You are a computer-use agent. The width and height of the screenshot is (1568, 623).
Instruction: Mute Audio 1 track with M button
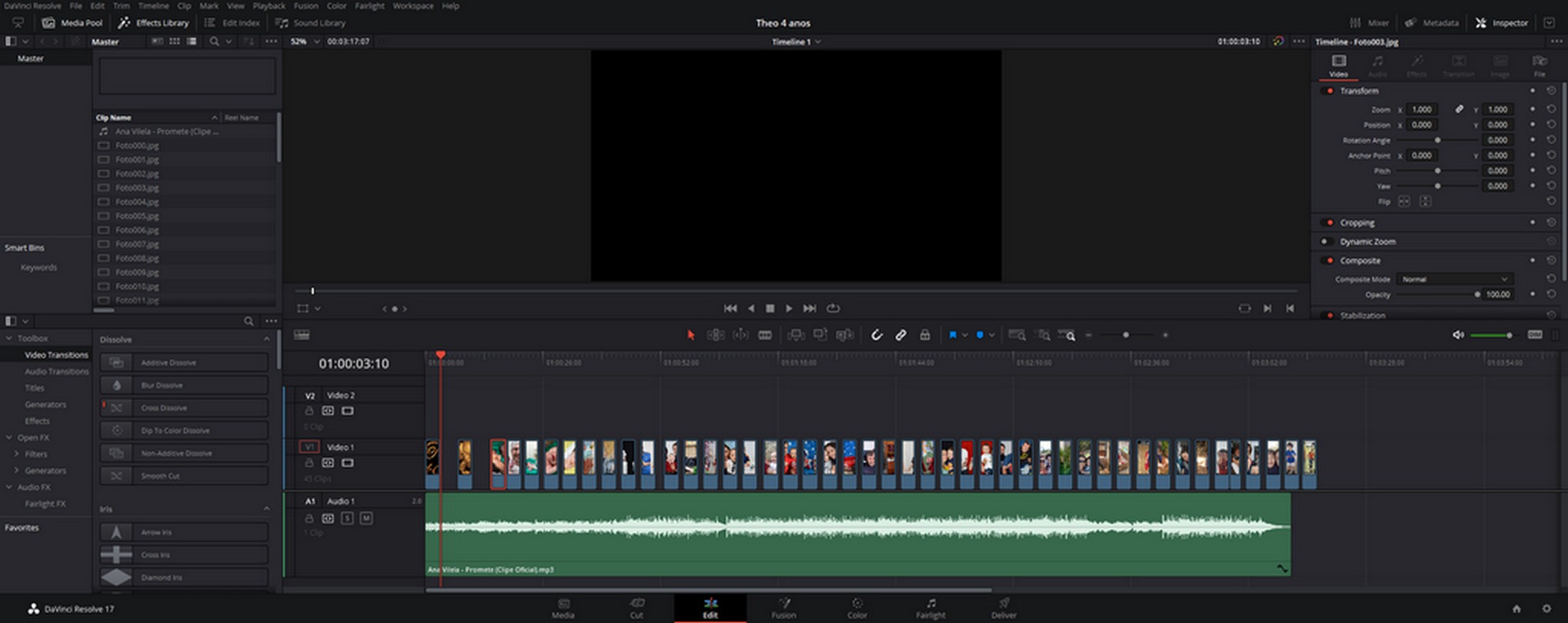pyautogui.click(x=366, y=518)
